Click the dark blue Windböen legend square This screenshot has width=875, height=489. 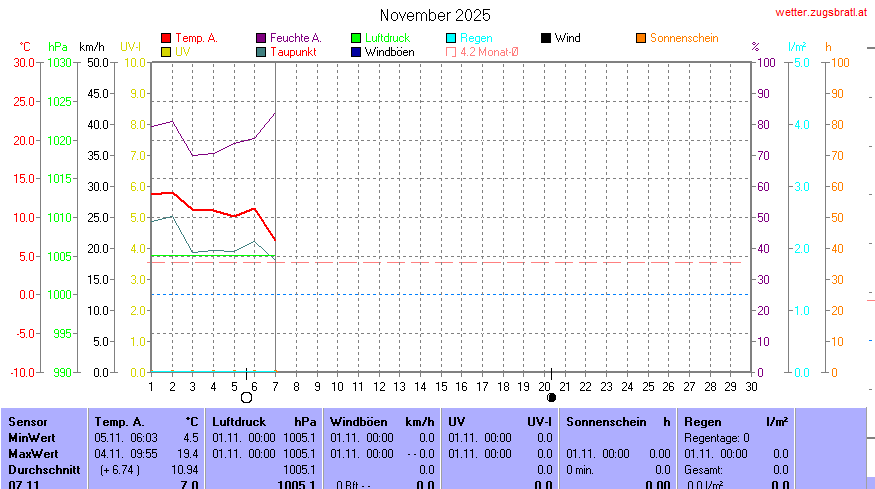(356, 51)
